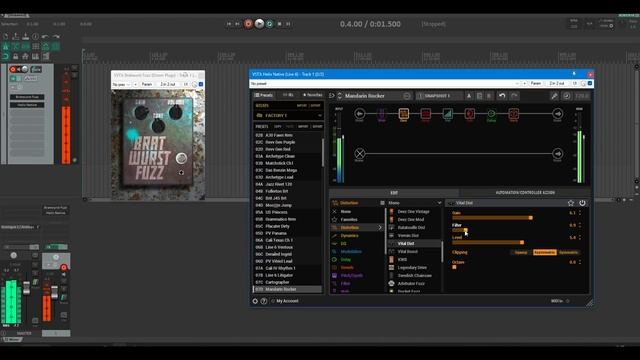The height and width of the screenshot is (360, 640).
Task: Click the play button in REAPER transport
Action: (x=259, y=24)
